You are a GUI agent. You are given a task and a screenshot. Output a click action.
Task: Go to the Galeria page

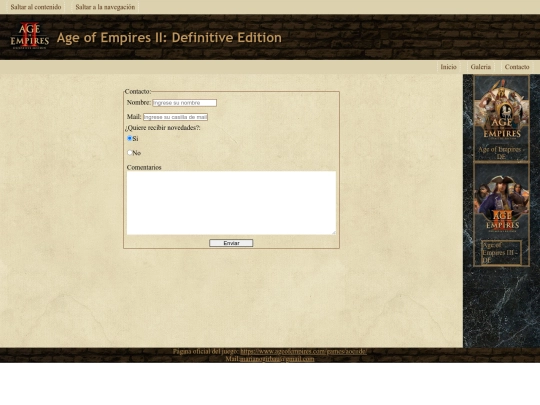[x=480, y=67]
